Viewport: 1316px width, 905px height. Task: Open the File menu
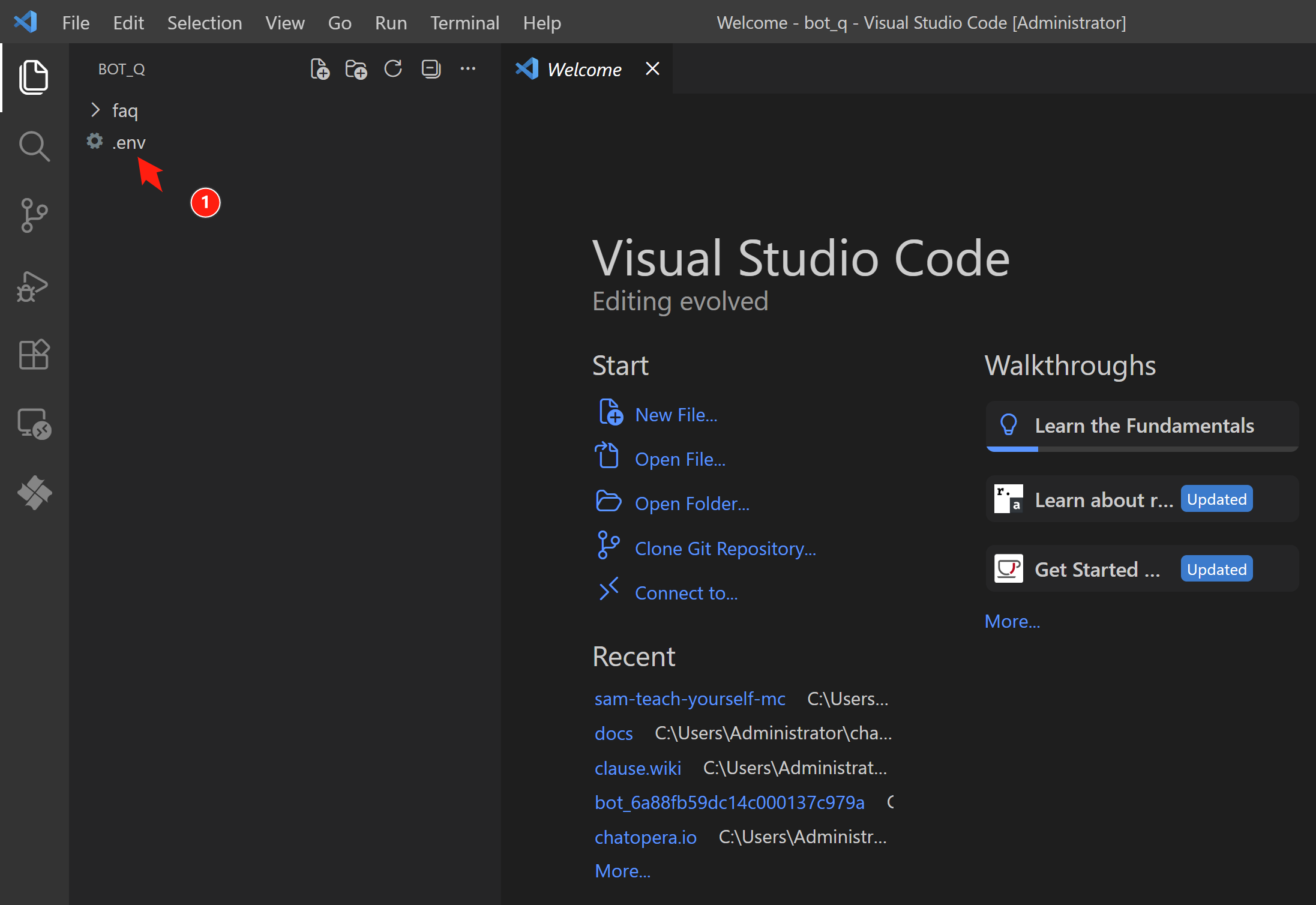click(x=76, y=23)
